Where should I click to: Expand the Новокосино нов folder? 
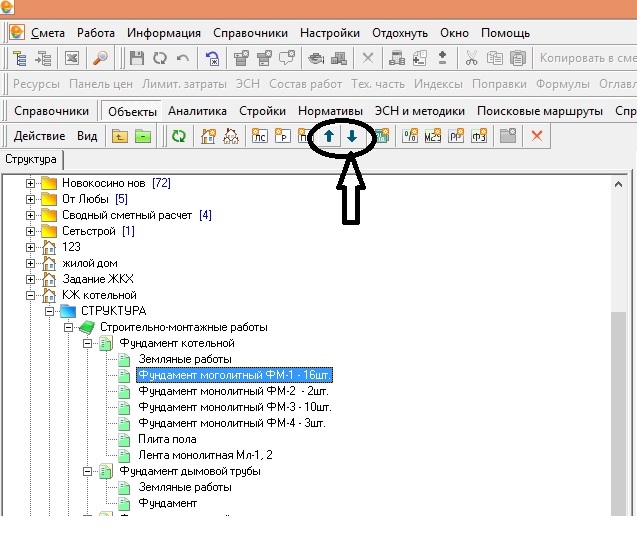30,183
